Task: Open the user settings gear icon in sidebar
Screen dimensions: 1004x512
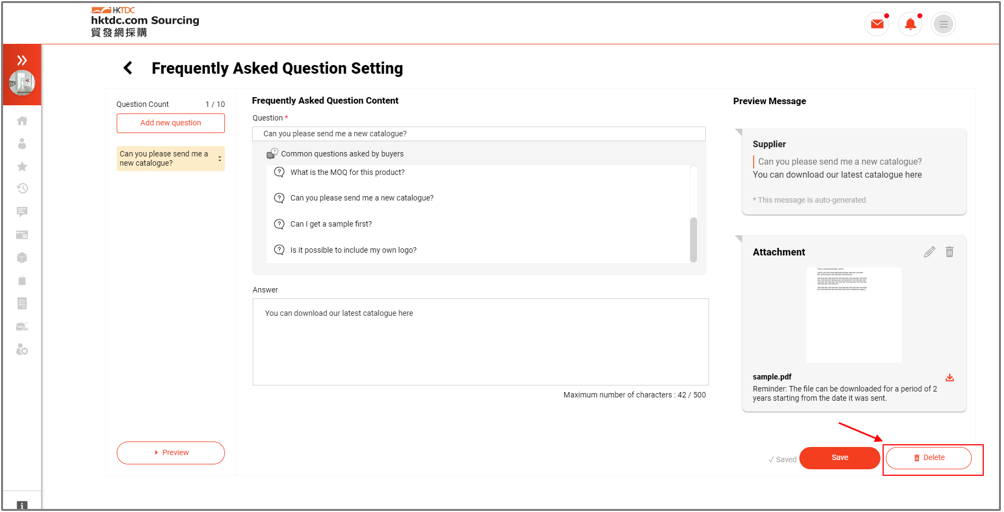Action: [22, 349]
